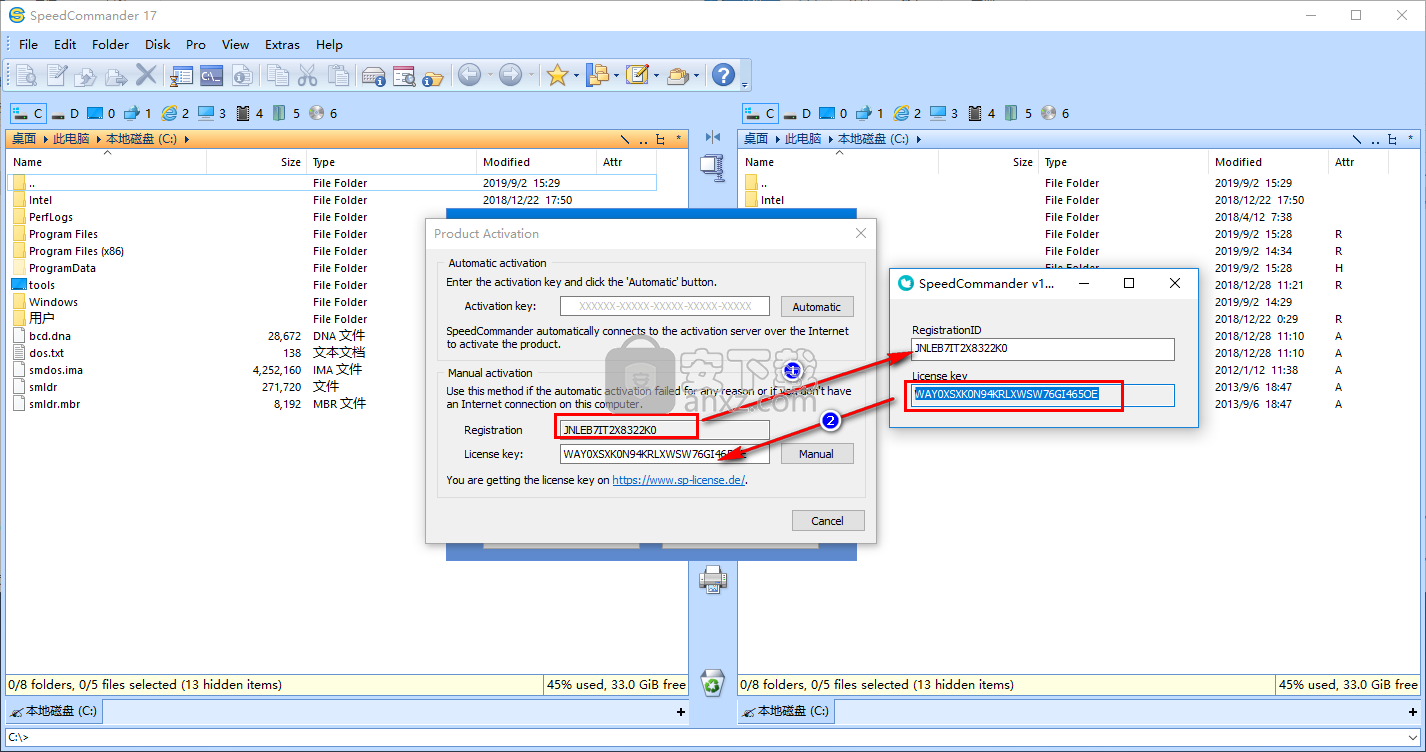Screen dimensions: 1426x752
Task: Sort right panel by Modified column
Action: click(x=1268, y=162)
